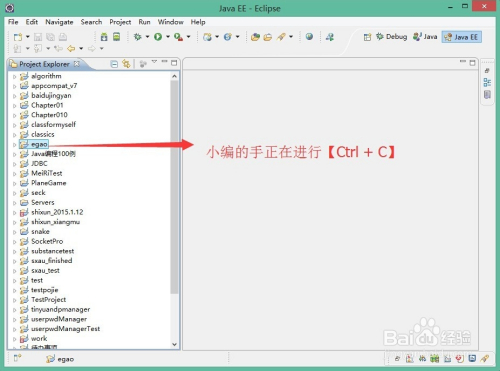Click Last Edit Location arrow icon

58,49
